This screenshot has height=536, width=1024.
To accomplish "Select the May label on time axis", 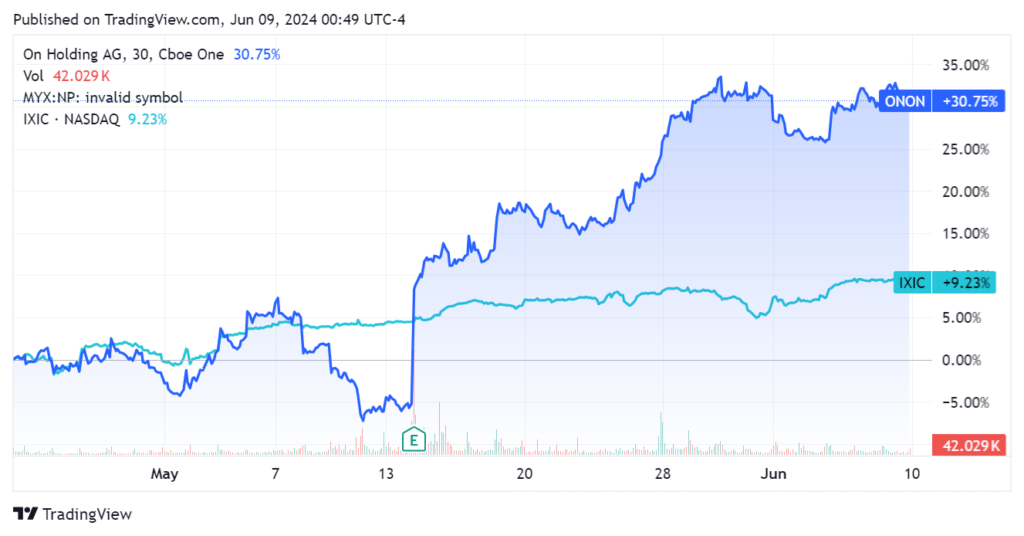I will pos(164,472).
